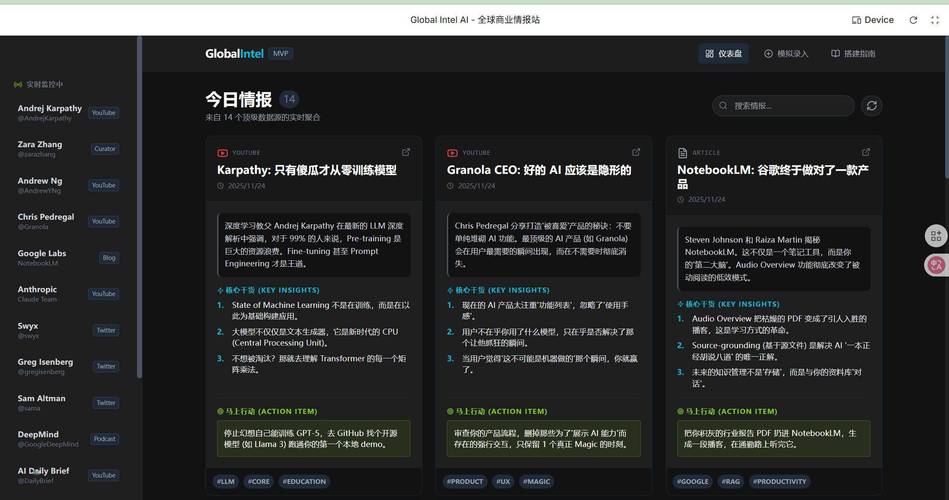Switch to the 模拟录入 tab

[786, 53]
